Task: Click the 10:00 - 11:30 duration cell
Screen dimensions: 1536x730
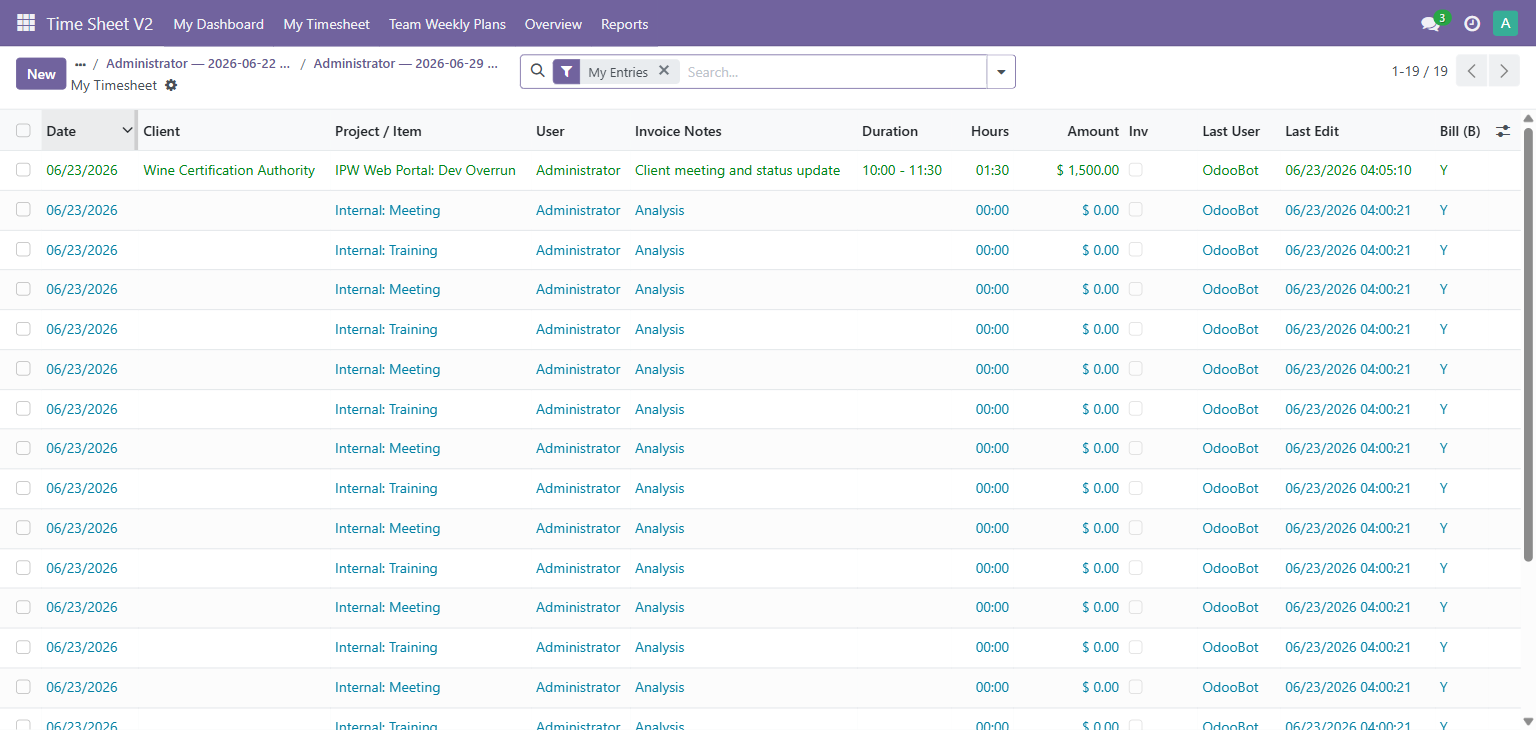Action: pos(902,170)
